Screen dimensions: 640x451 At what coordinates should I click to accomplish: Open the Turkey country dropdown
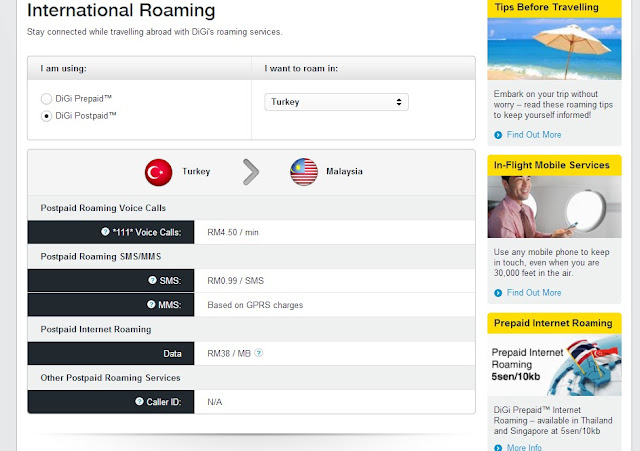pos(336,102)
